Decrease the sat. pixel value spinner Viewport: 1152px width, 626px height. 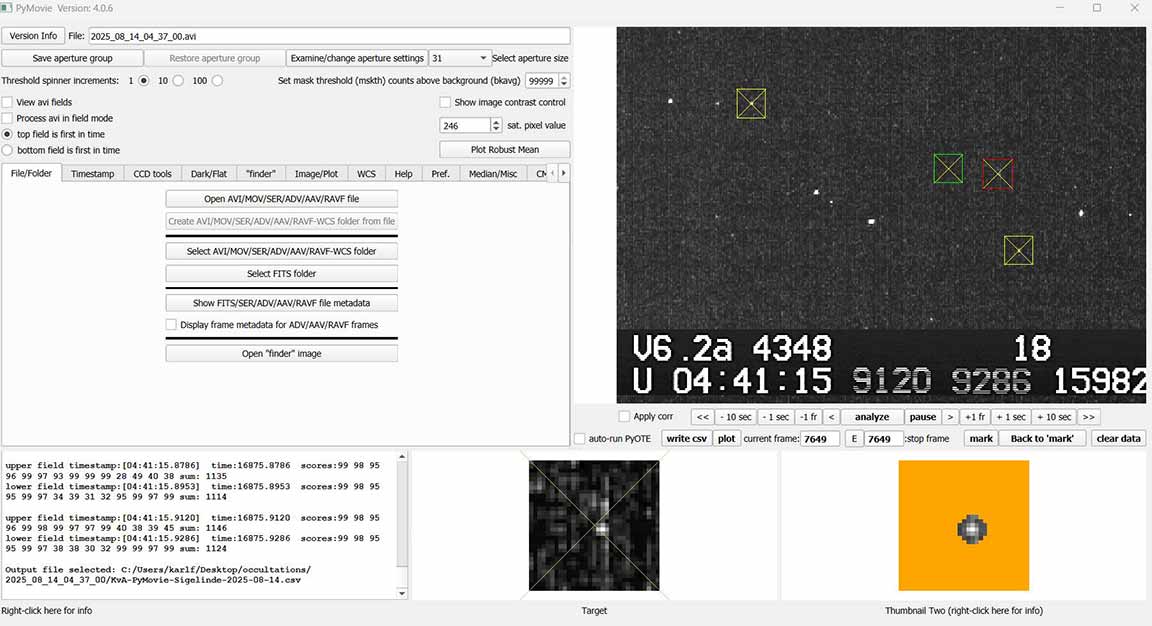(497, 130)
